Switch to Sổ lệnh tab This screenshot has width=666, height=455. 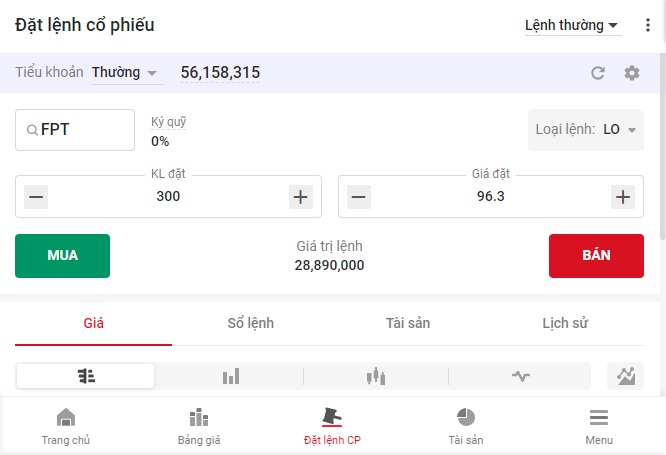pyautogui.click(x=250, y=323)
